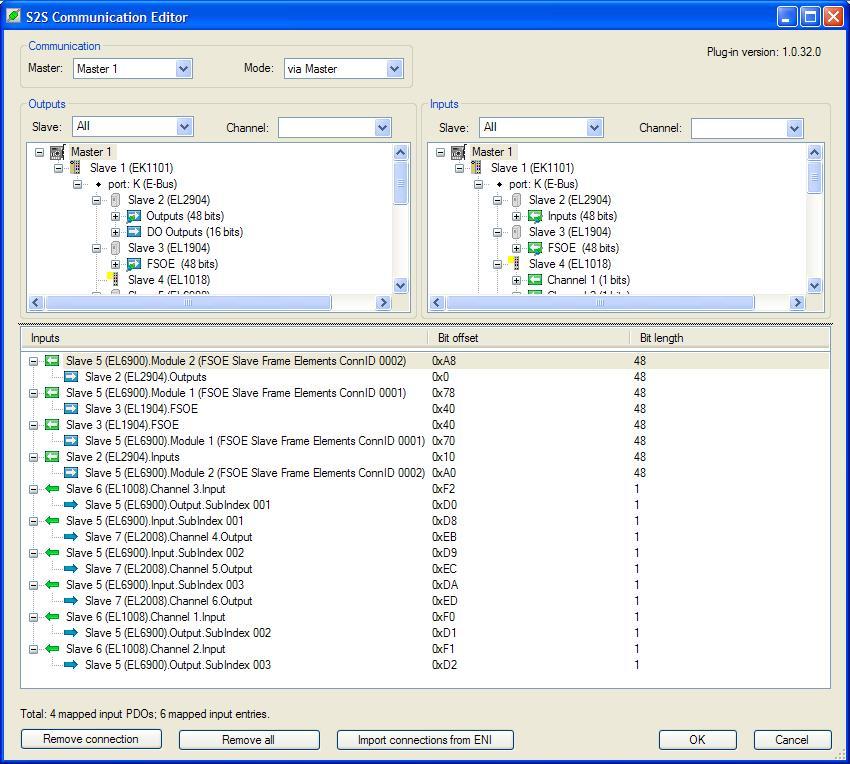Click the Slave 3 (EL1904) terminal icon in Inputs tree
Viewport: 850px width, 764px height.
pyautogui.click(x=517, y=232)
